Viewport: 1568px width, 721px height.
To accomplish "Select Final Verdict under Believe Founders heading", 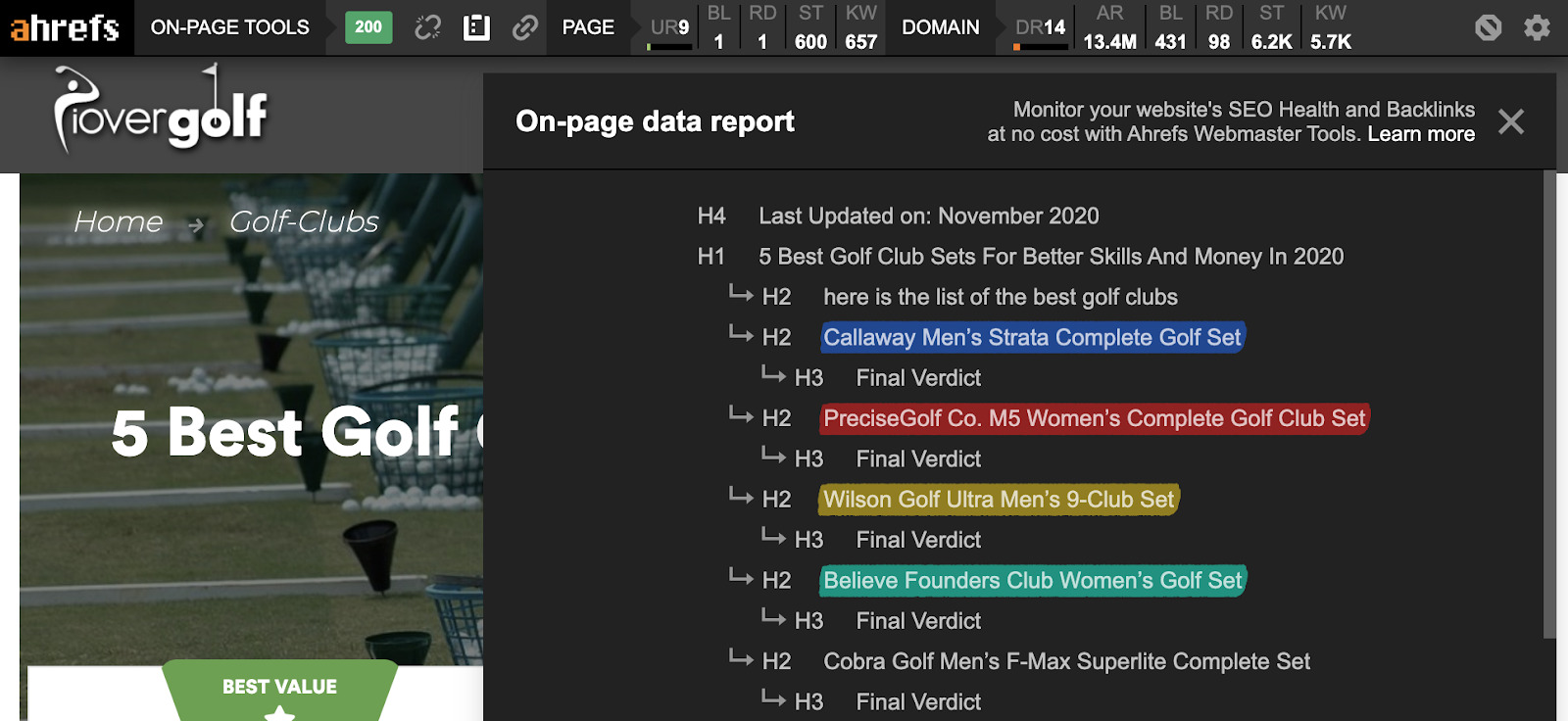I will 918,621.
